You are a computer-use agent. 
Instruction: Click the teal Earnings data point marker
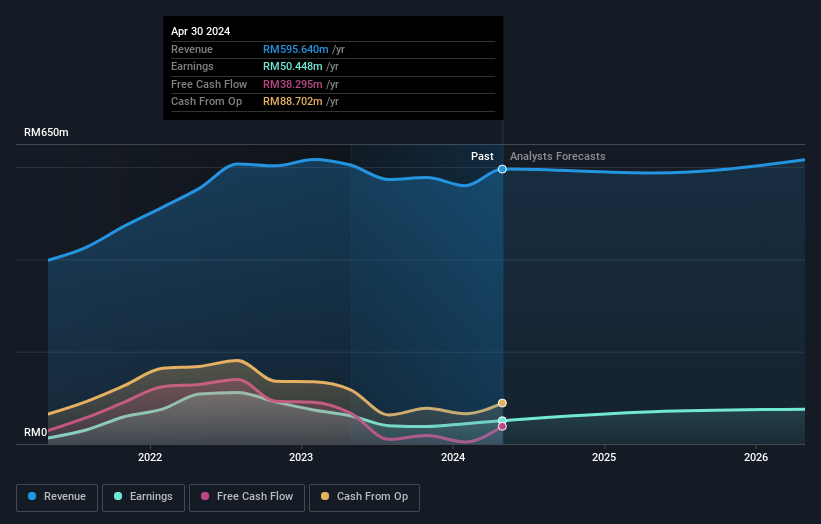click(502, 420)
